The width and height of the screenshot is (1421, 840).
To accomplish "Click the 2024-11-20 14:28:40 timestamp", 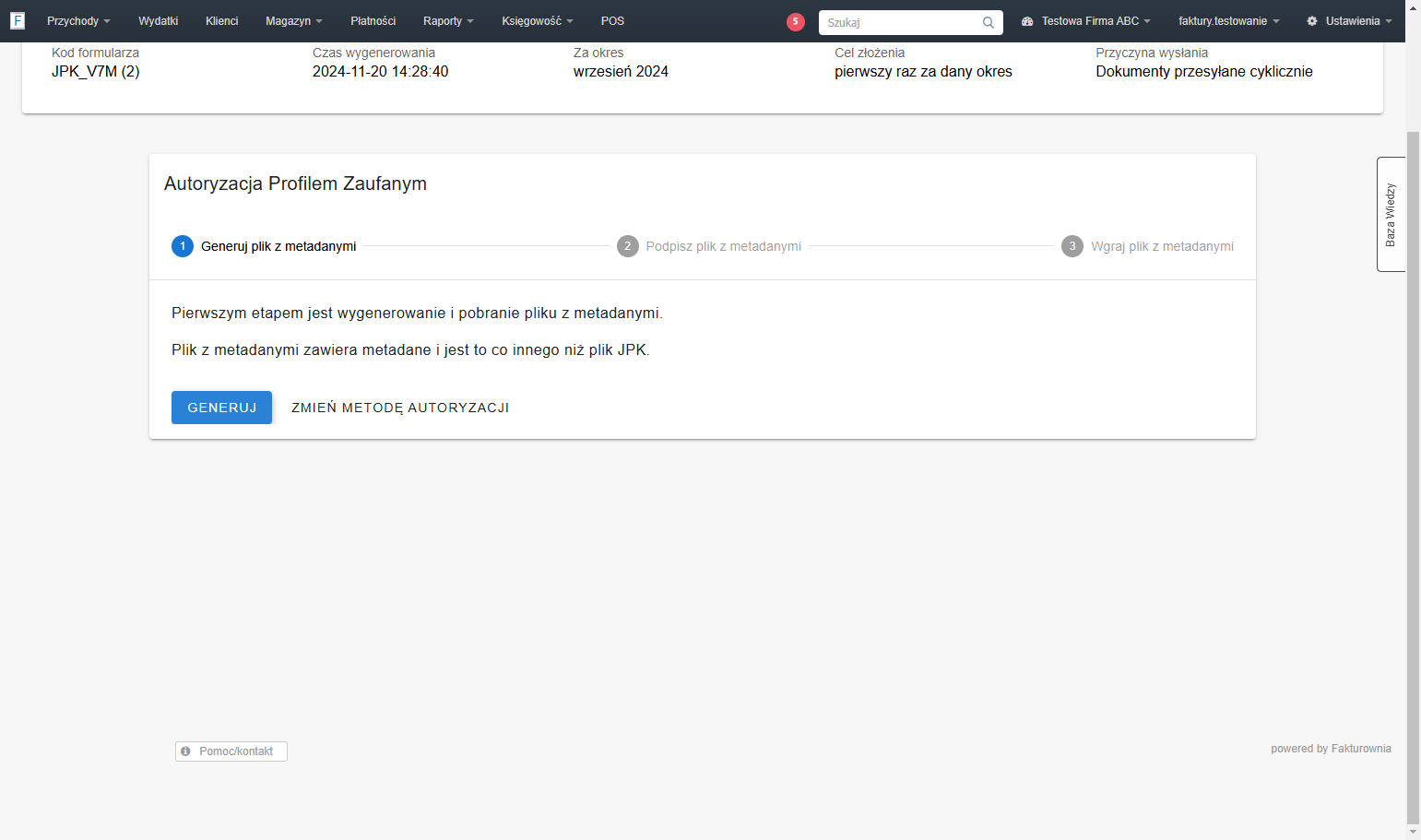I will [381, 72].
